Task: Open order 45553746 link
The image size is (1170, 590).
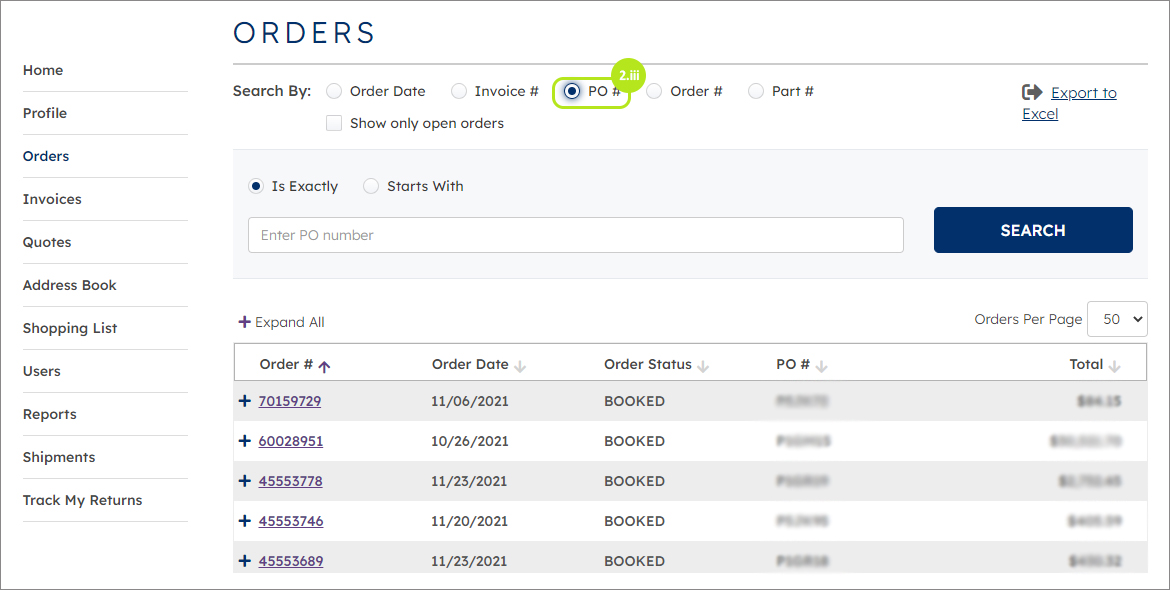Action: [291, 521]
